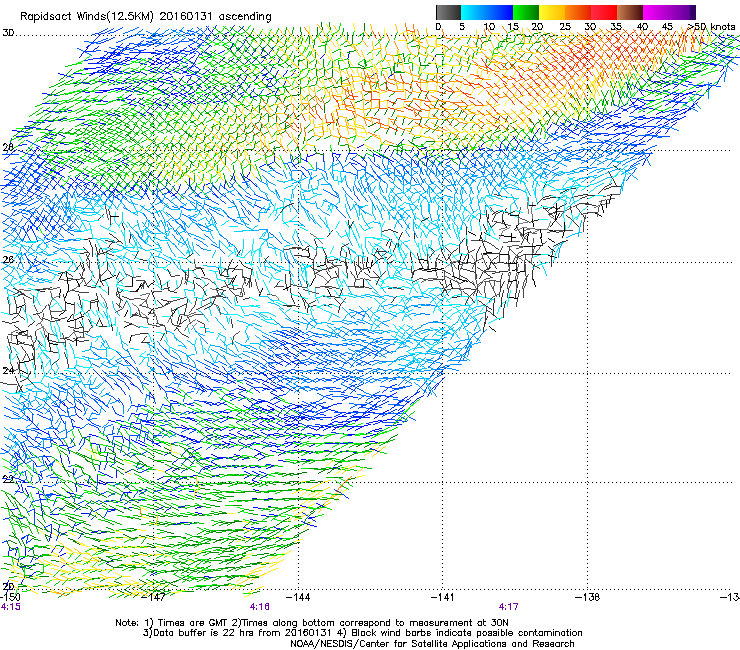The image size is (740, 650).
Task: Click the brown 35-40 knots legend swatch
Action: (x=630, y=12)
